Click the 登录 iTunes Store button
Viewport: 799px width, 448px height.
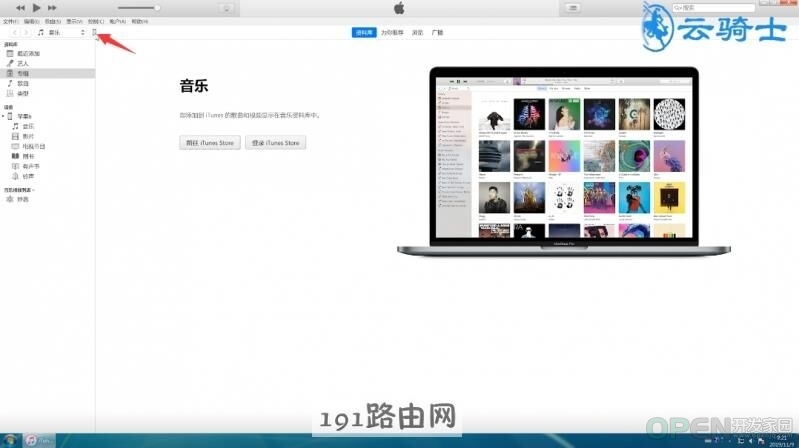(x=276, y=143)
